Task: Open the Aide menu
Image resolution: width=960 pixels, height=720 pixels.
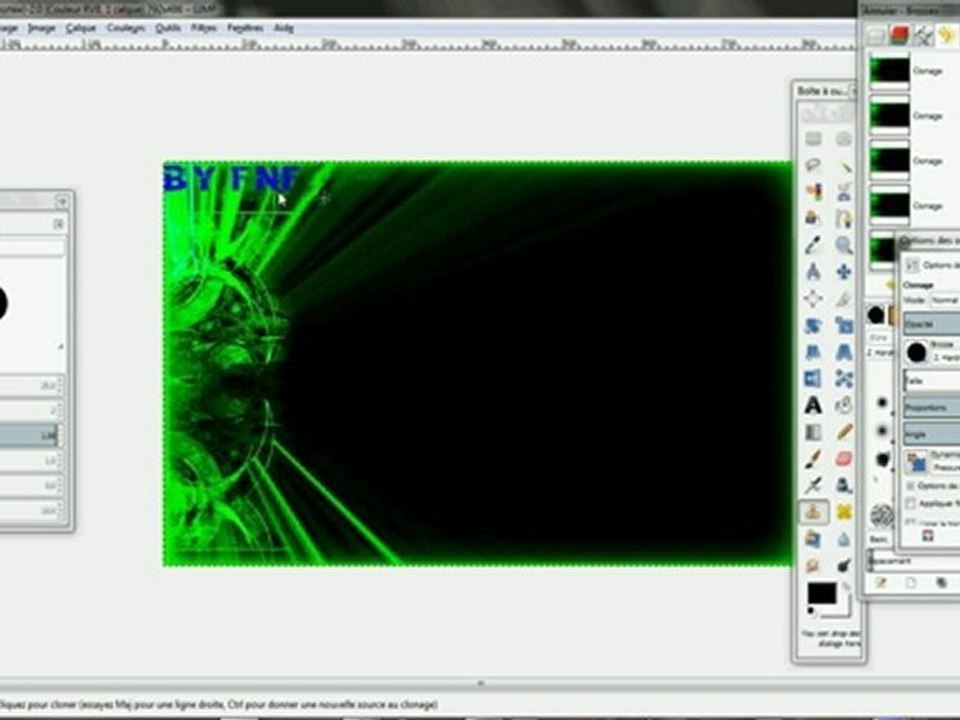Action: click(x=283, y=28)
